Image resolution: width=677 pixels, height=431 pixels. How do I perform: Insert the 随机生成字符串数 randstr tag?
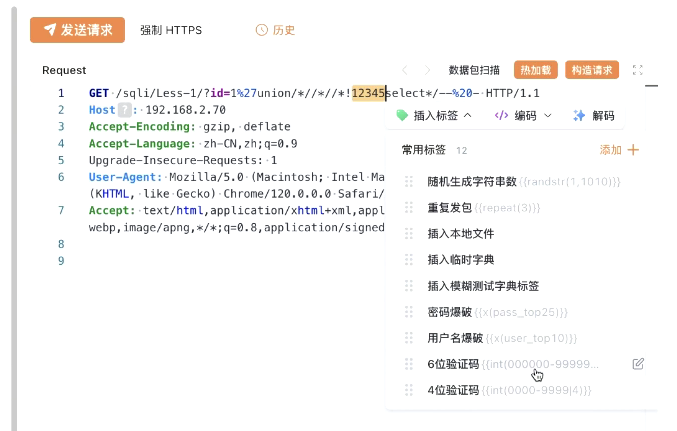523,182
